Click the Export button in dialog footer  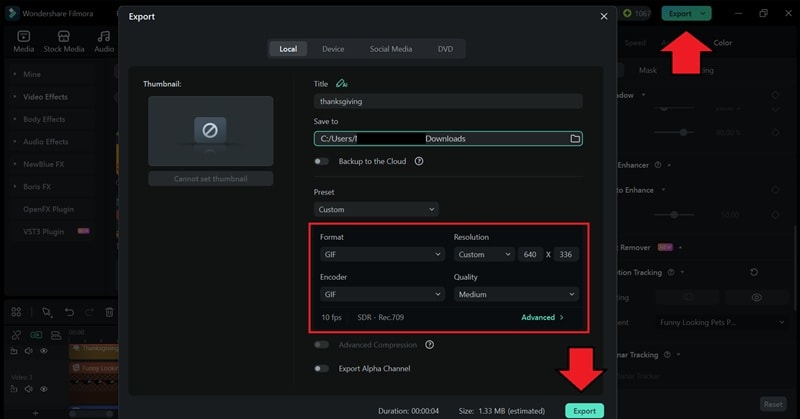584,411
